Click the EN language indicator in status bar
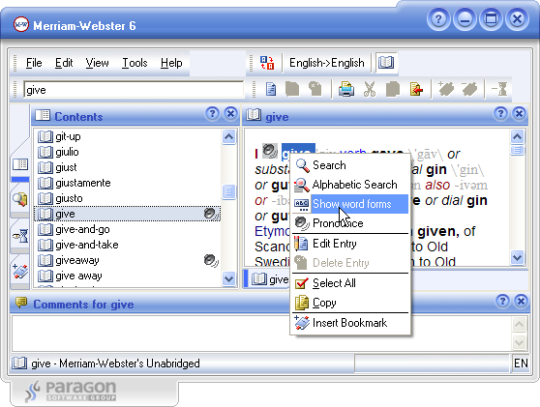This screenshot has width=540, height=407. click(x=520, y=363)
